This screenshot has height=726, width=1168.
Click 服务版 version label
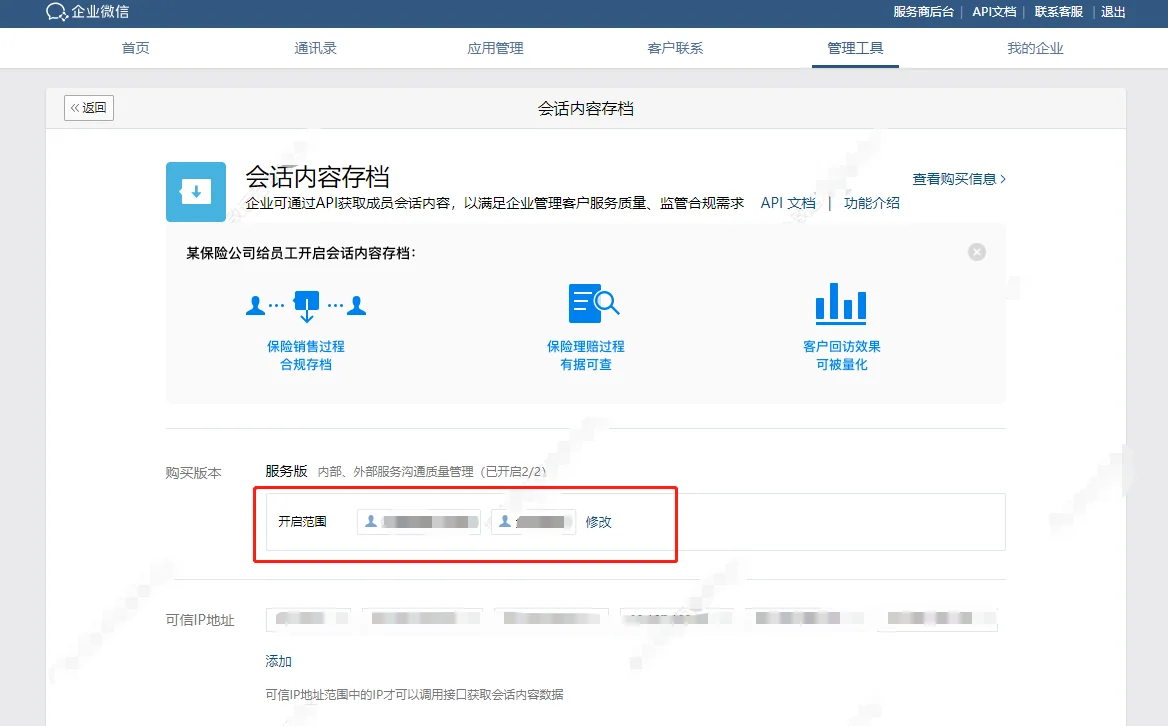286,471
